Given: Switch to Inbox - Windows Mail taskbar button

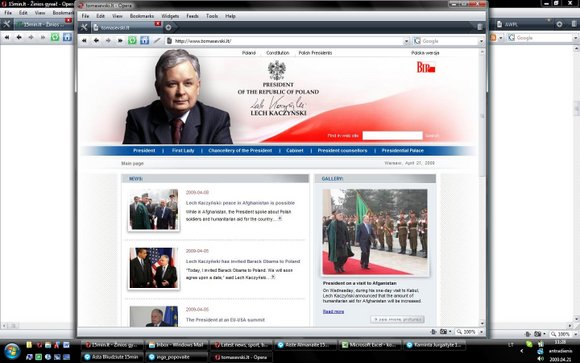Looking at the screenshot, I should point(176,345).
